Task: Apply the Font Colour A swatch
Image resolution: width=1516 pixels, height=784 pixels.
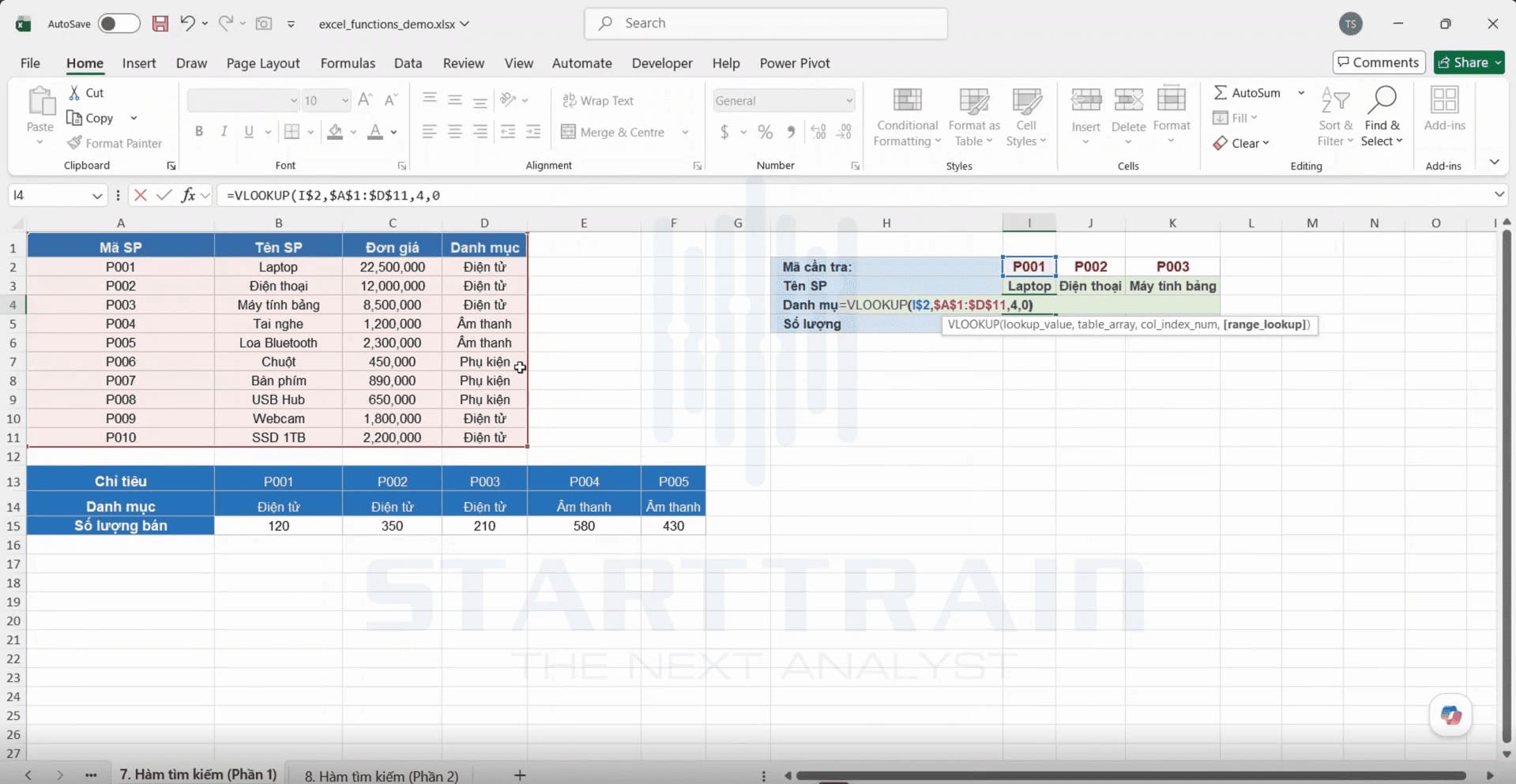Action: coord(375,132)
